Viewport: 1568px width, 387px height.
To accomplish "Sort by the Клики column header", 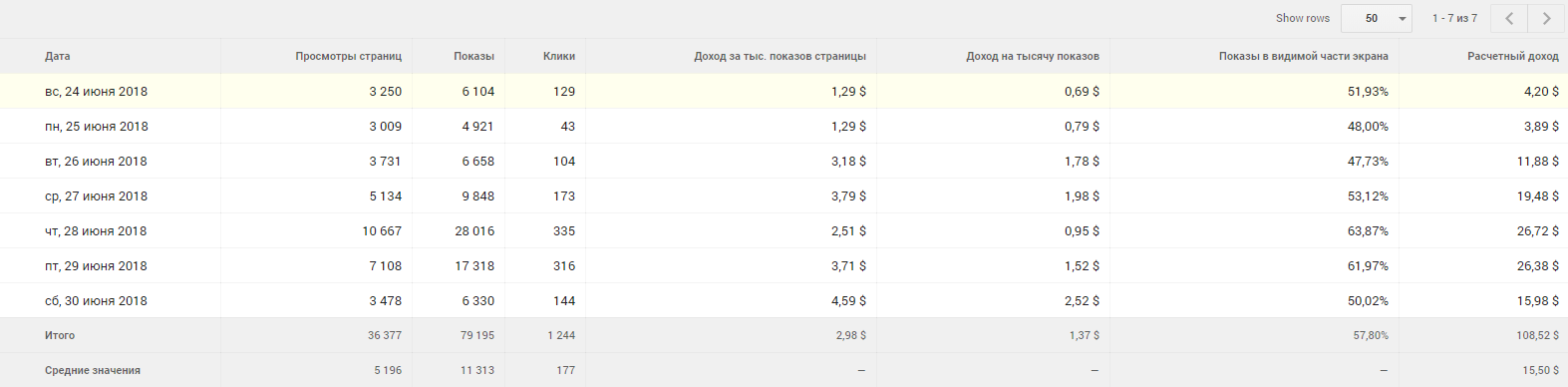I will (x=559, y=56).
